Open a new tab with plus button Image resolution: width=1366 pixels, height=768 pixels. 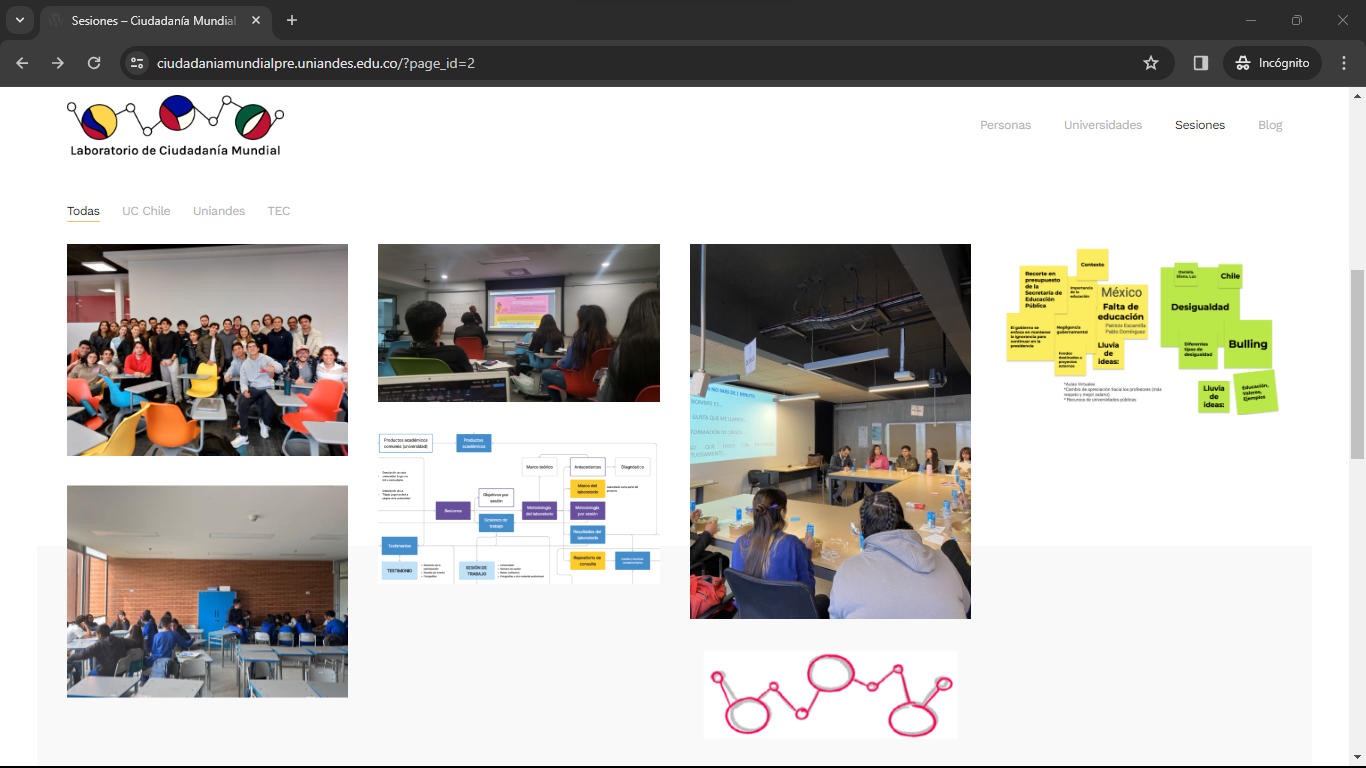pyautogui.click(x=292, y=20)
